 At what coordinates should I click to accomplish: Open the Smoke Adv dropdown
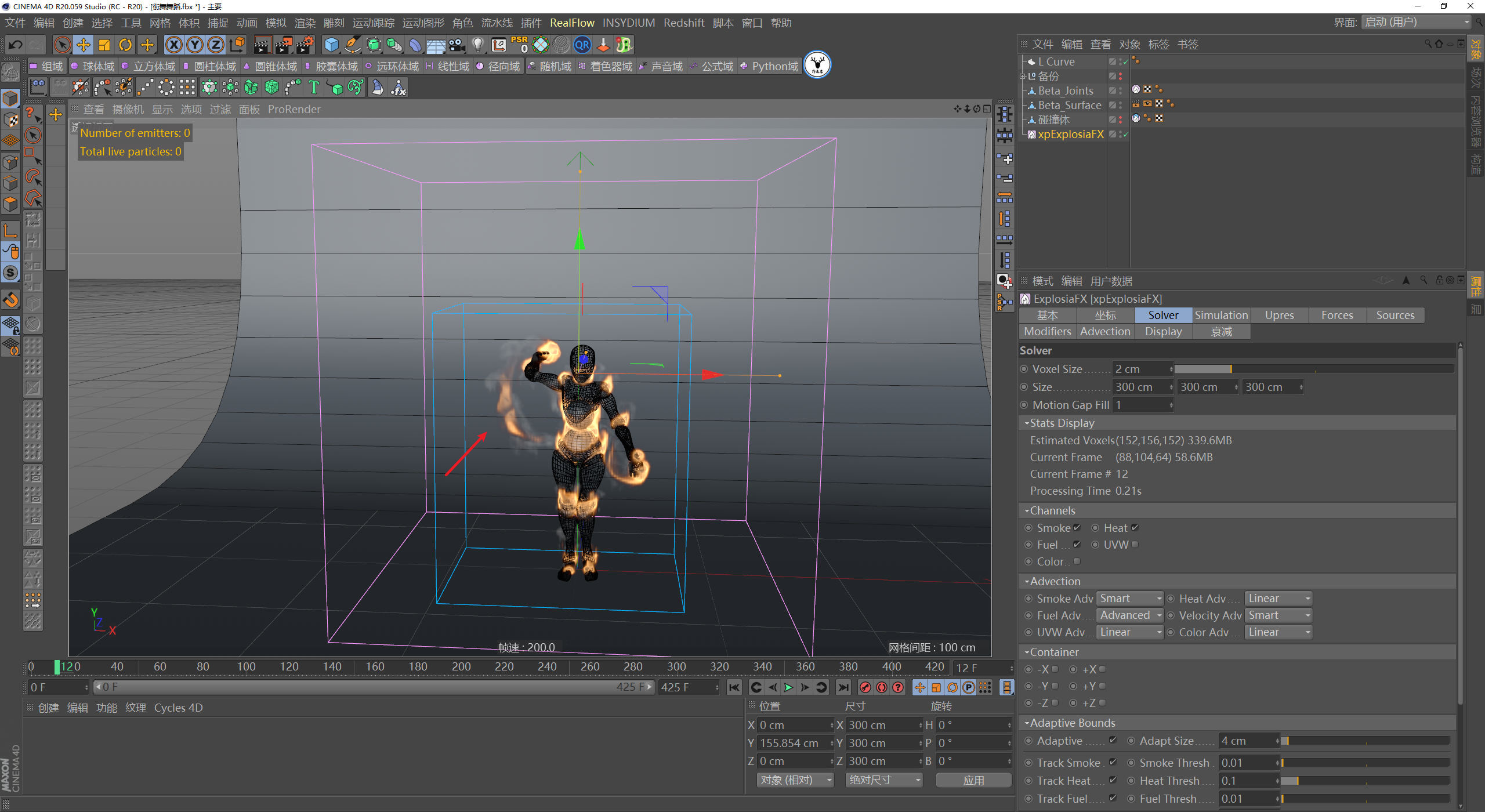click(1130, 599)
